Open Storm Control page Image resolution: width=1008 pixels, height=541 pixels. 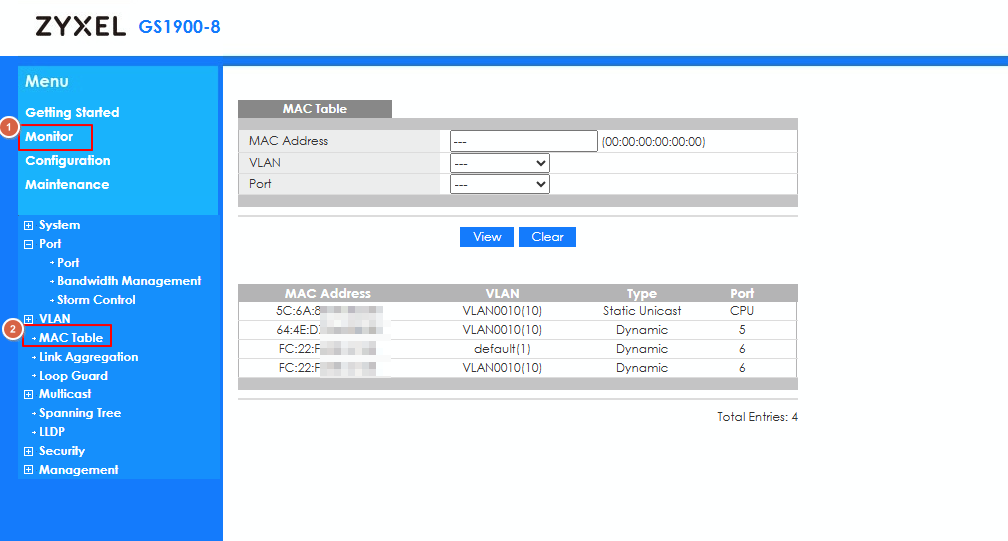96,300
